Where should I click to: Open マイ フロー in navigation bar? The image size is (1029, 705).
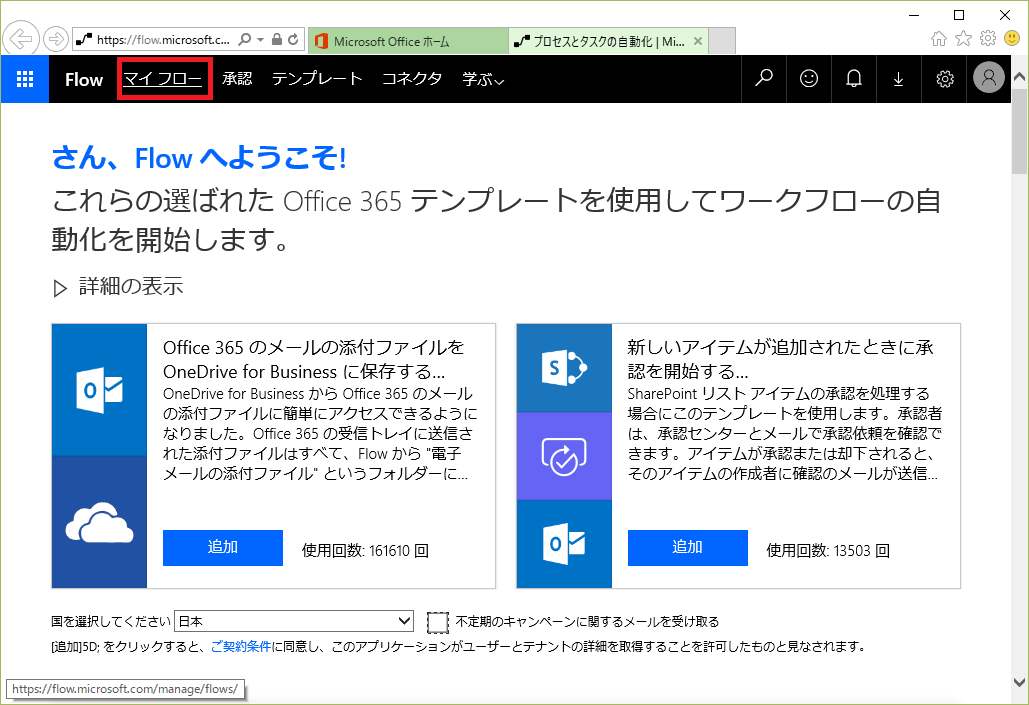coord(163,79)
